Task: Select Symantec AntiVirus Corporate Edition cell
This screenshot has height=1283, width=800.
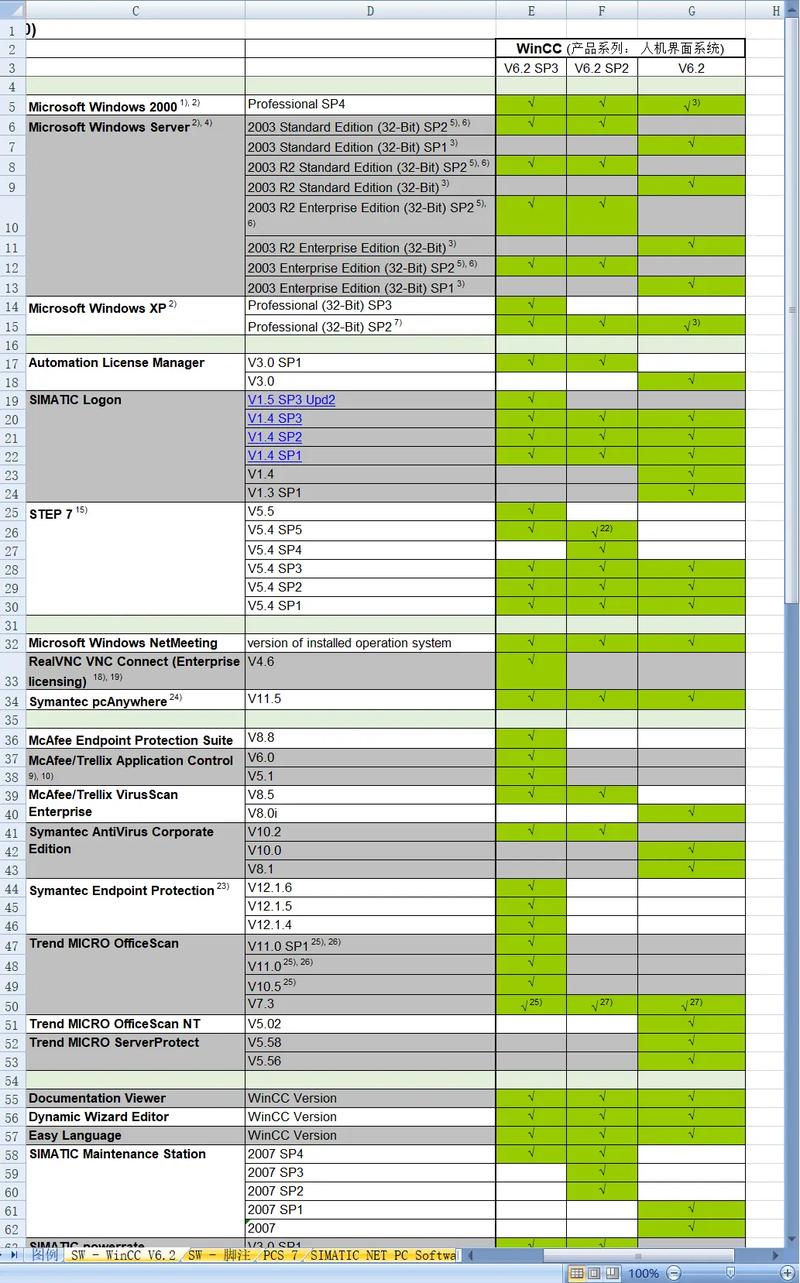Action: [135, 850]
